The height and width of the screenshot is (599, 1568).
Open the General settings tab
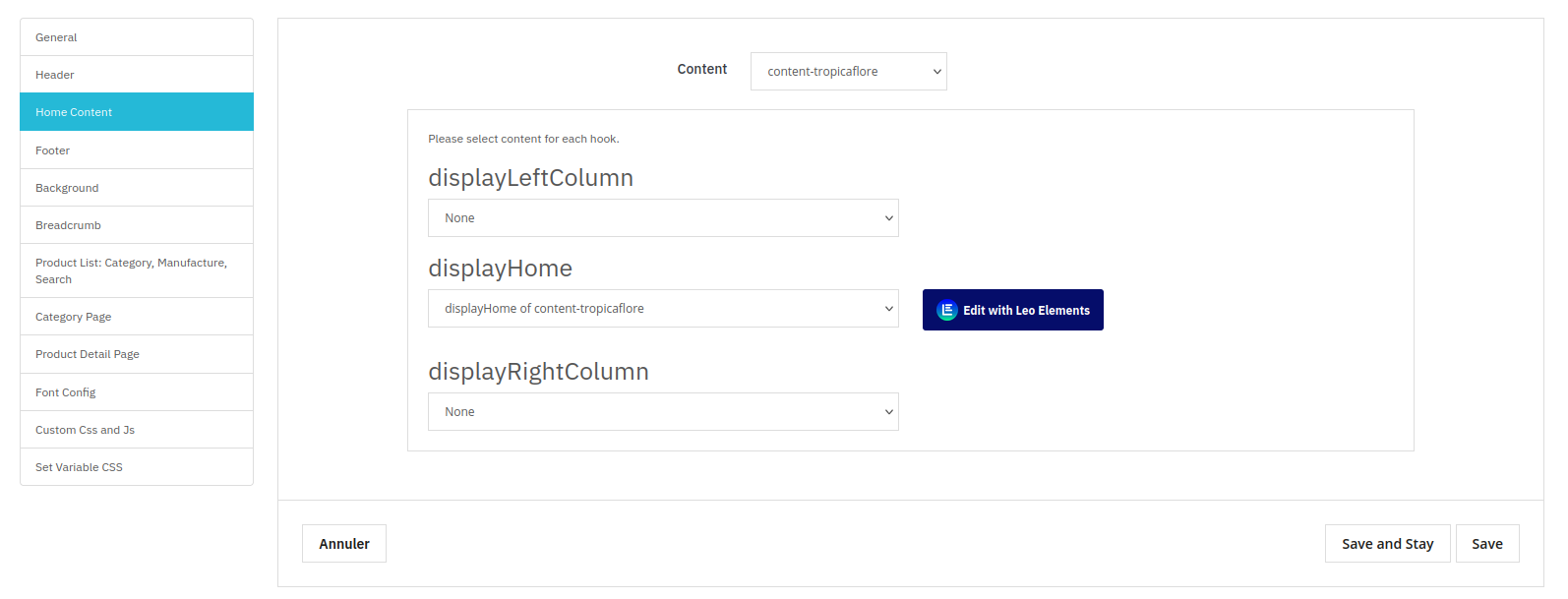[x=137, y=37]
